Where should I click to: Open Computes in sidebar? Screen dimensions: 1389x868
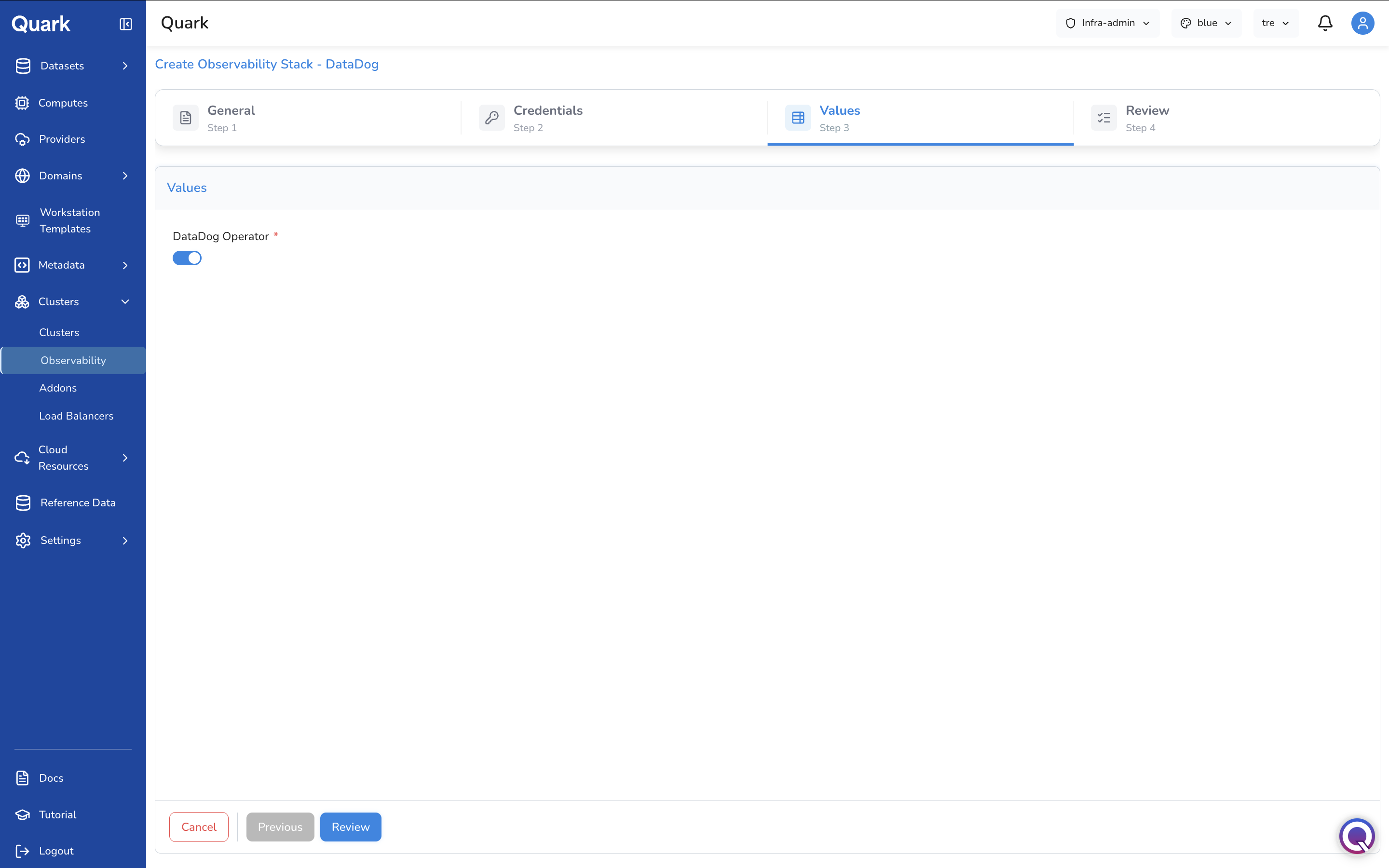[63, 103]
